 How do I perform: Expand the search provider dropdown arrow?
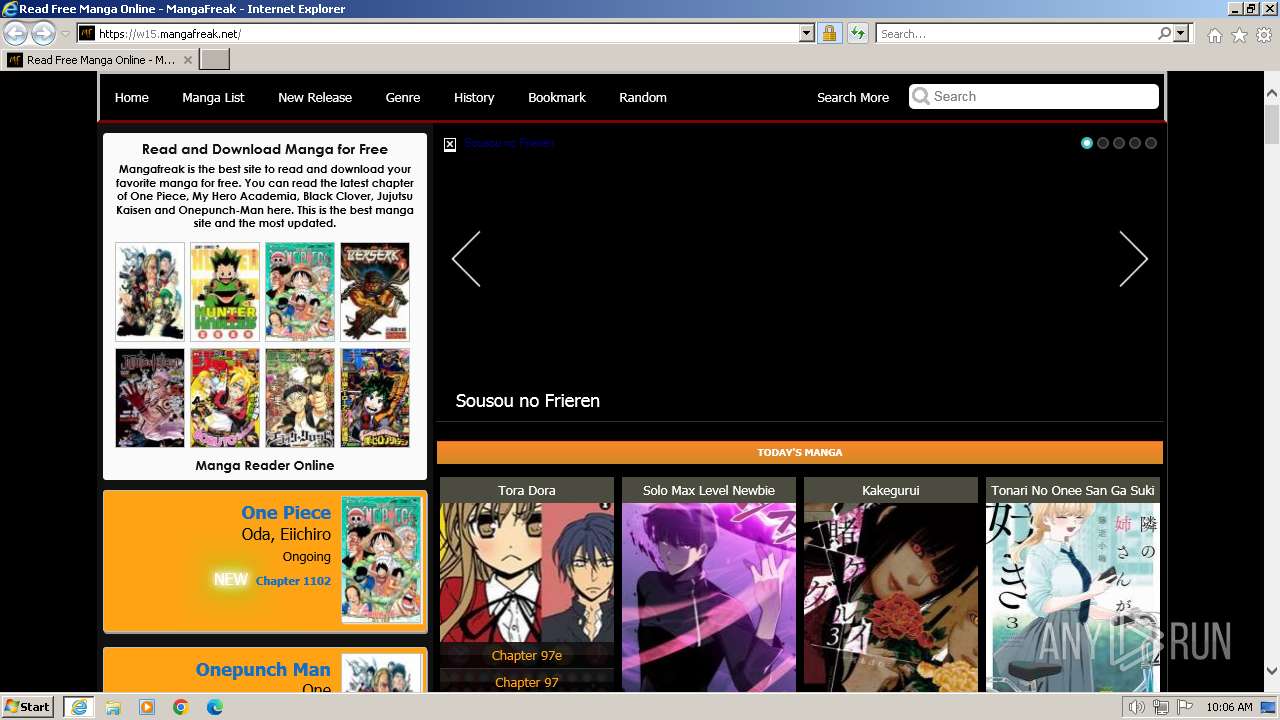point(1181,33)
